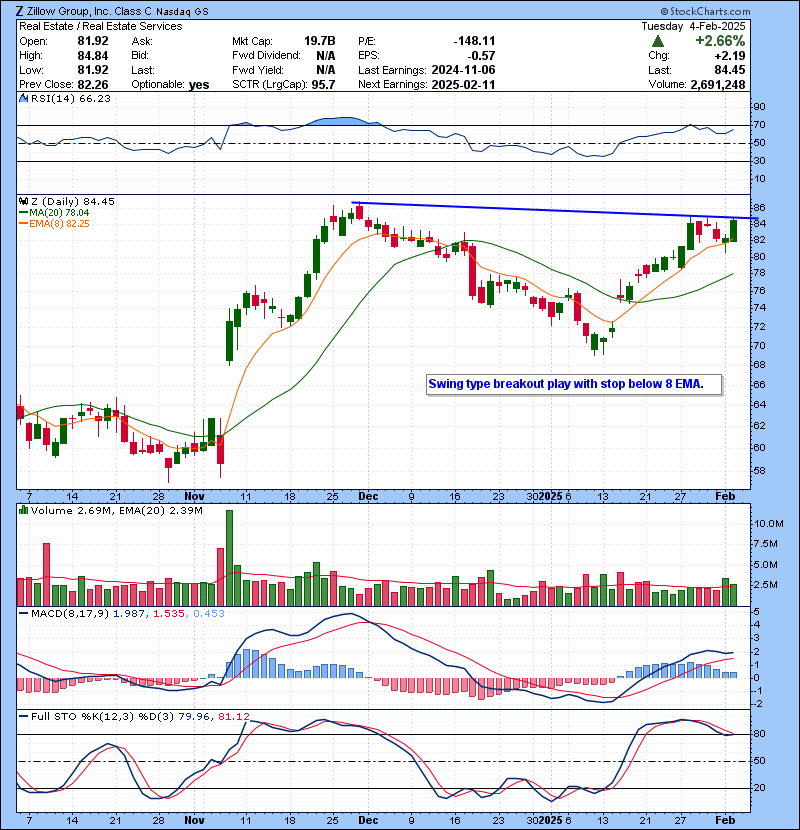The width and height of the screenshot is (800, 830).
Task: Click the 'Dec' label on the price chart axis
Action: click(368, 497)
